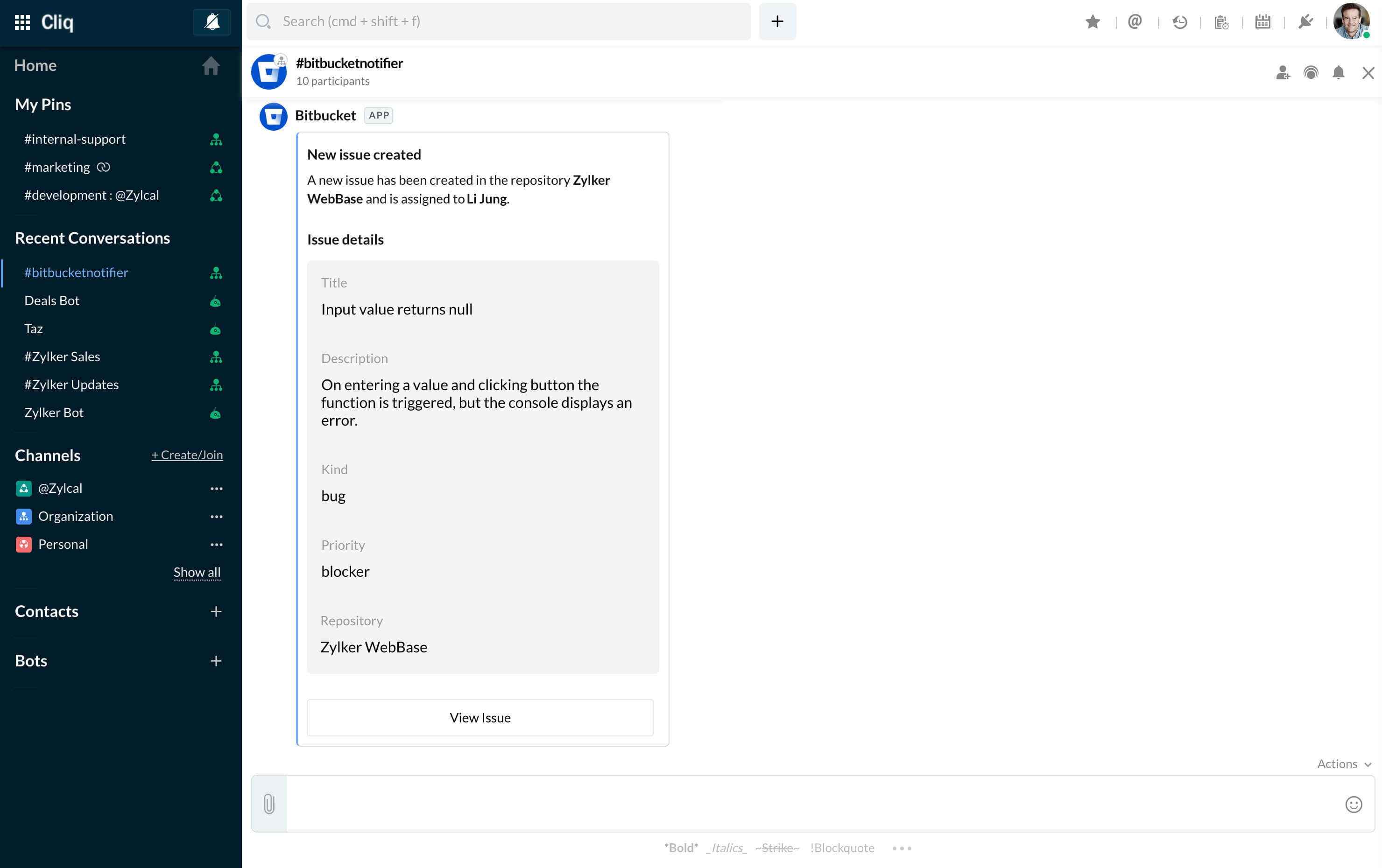
Task: Add participant to channel icon
Action: pyautogui.click(x=1283, y=72)
